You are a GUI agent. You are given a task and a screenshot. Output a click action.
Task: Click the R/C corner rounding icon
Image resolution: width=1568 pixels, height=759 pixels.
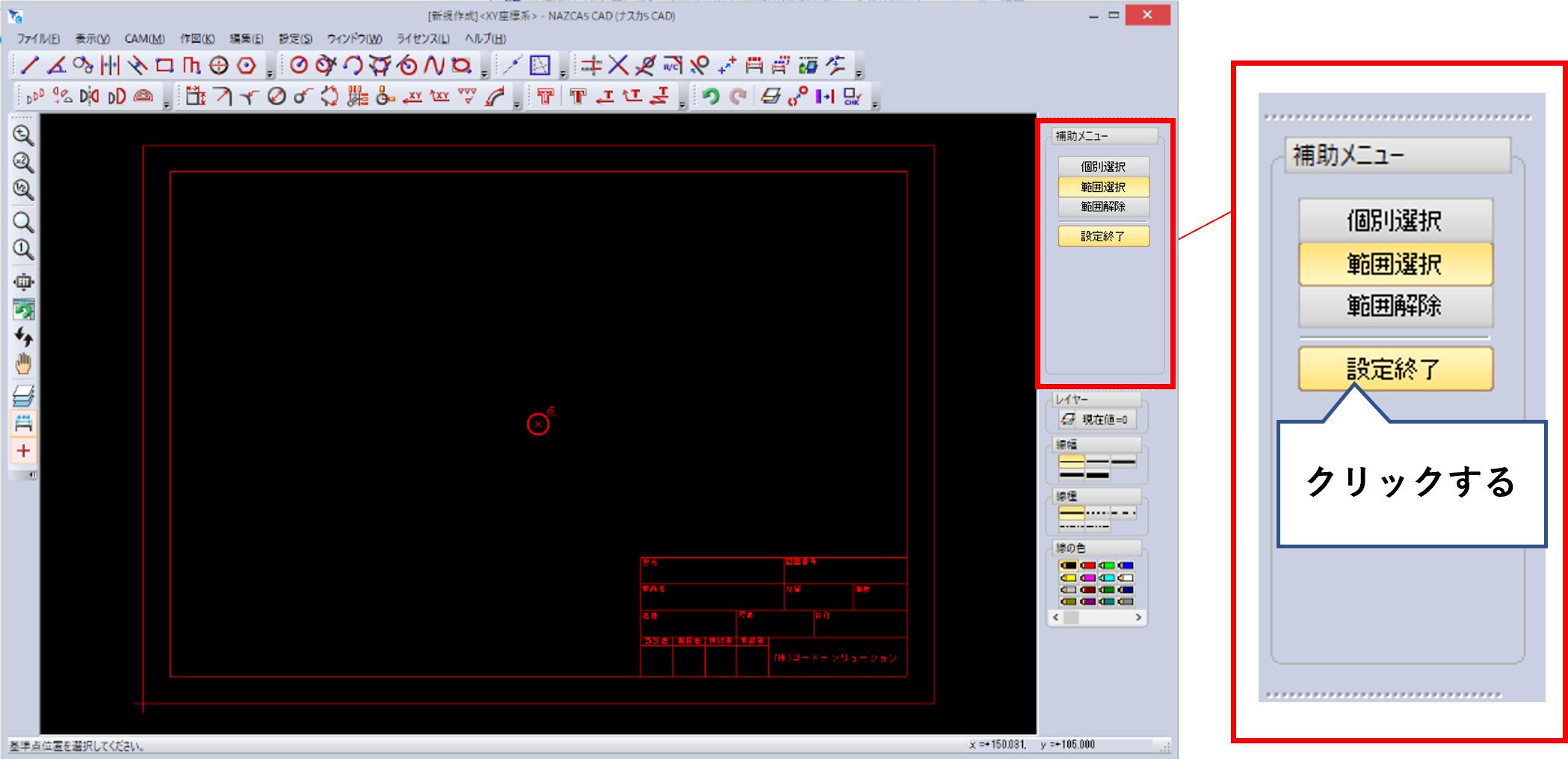[673, 66]
